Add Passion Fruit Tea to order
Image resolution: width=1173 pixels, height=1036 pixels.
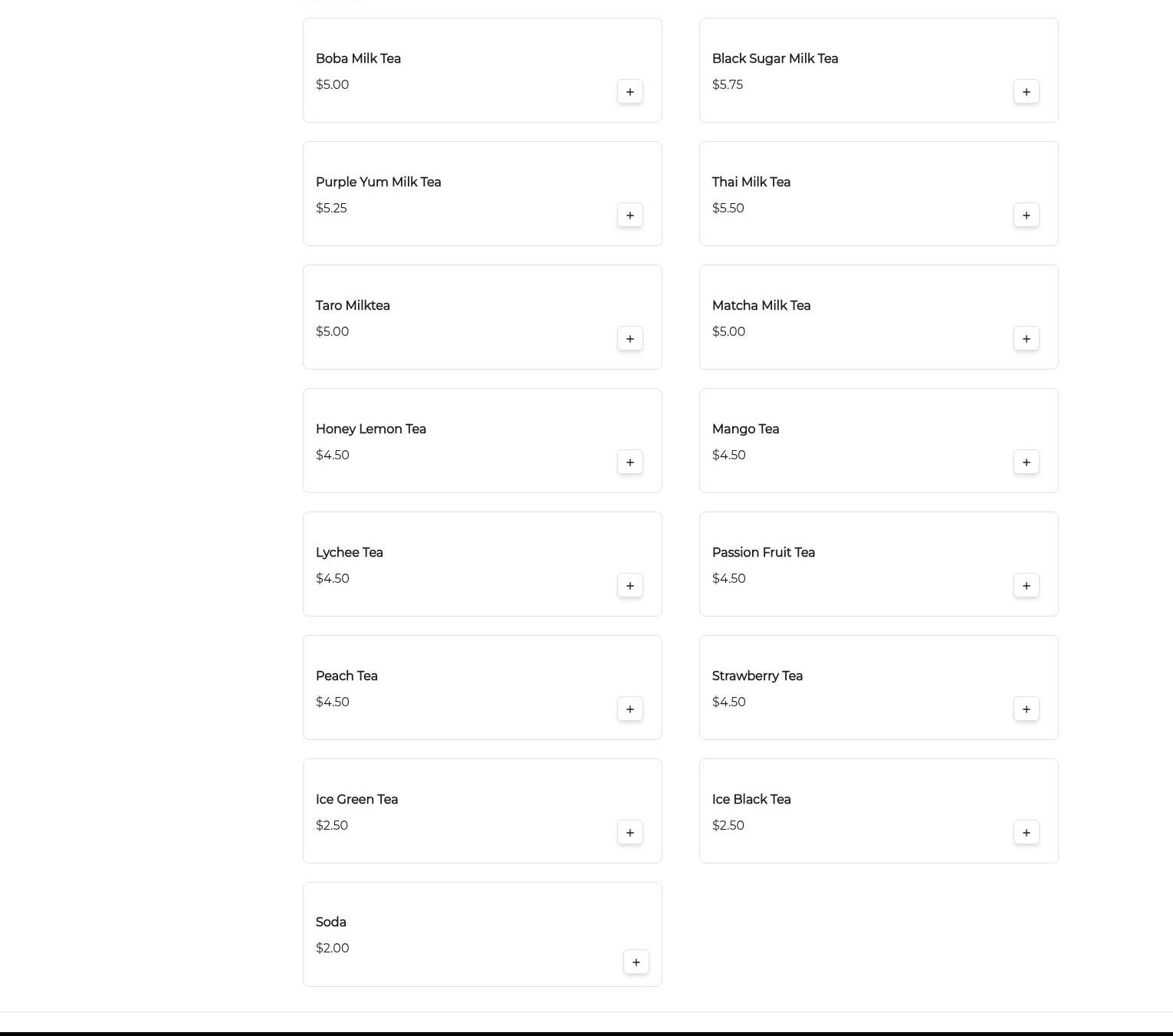tap(1027, 586)
